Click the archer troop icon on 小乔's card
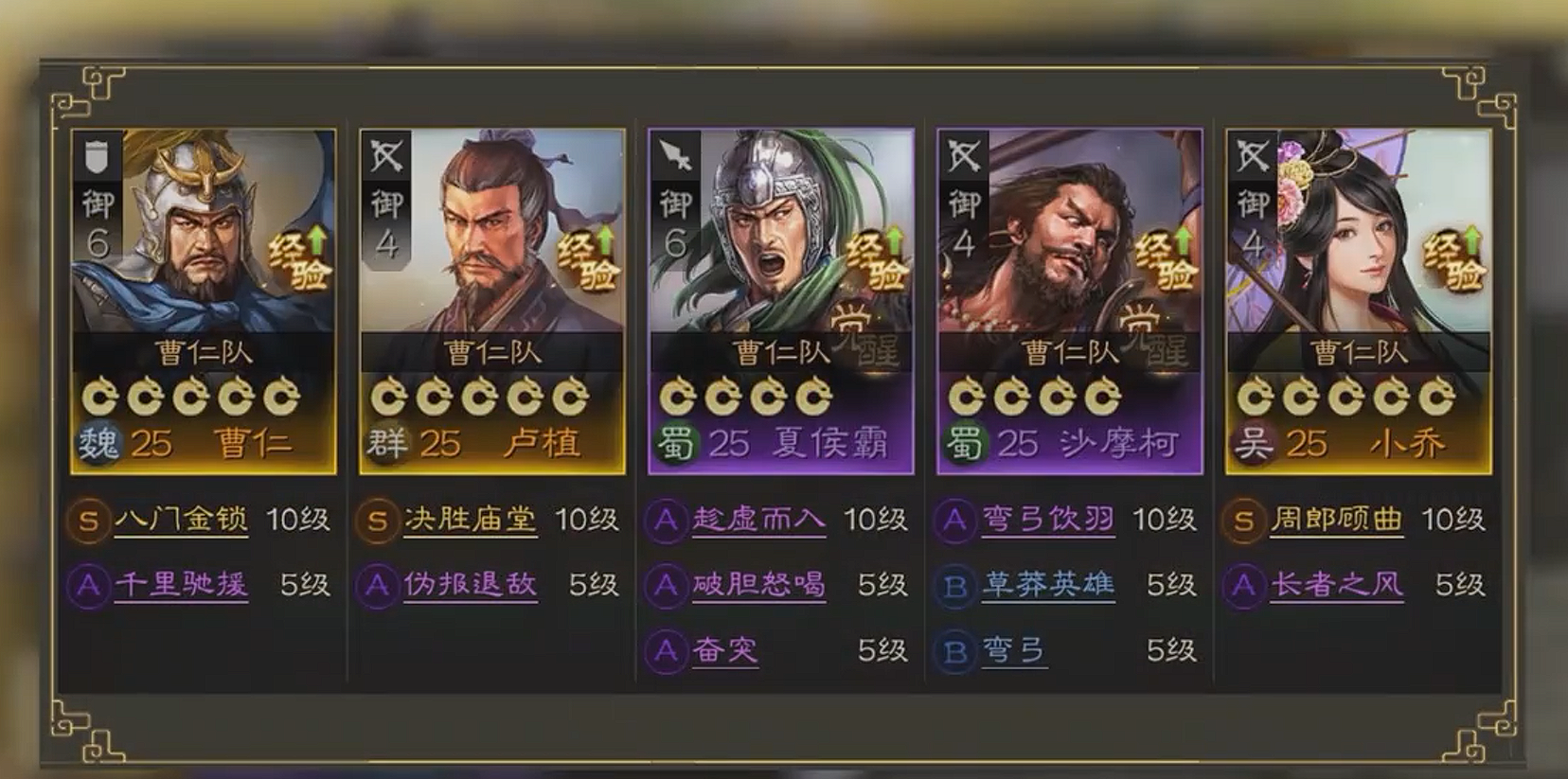This screenshot has width=1568, height=779. point(1253,156)
